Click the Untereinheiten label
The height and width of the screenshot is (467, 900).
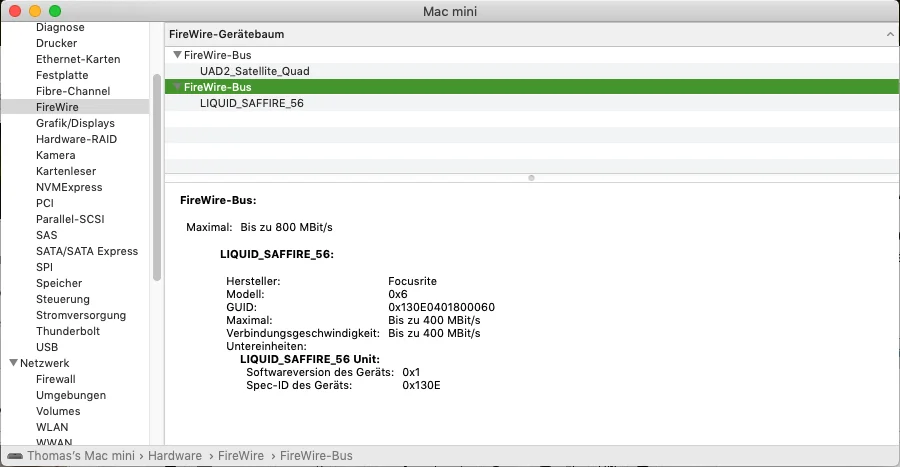tap(266, 347)
